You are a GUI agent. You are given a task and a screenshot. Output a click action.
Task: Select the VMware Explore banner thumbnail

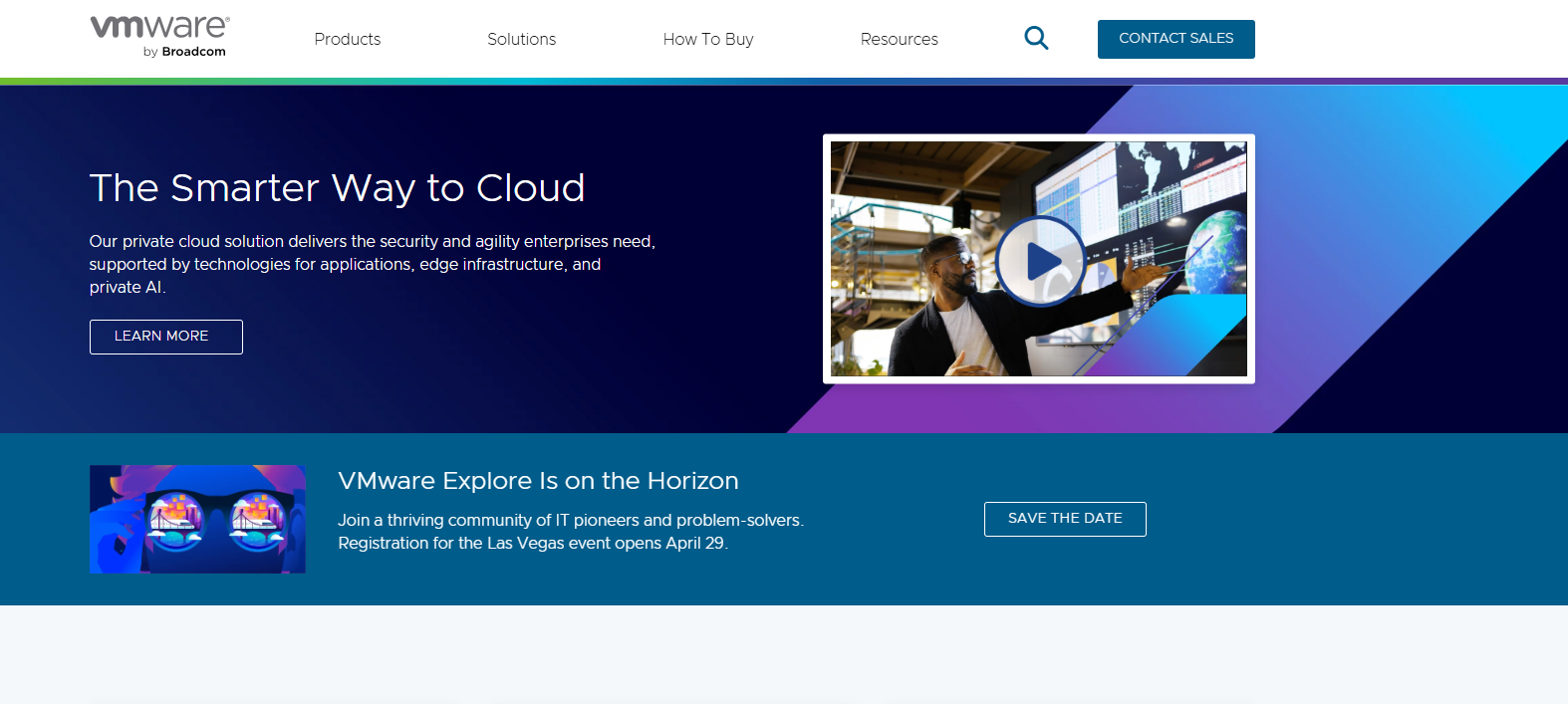197,519
